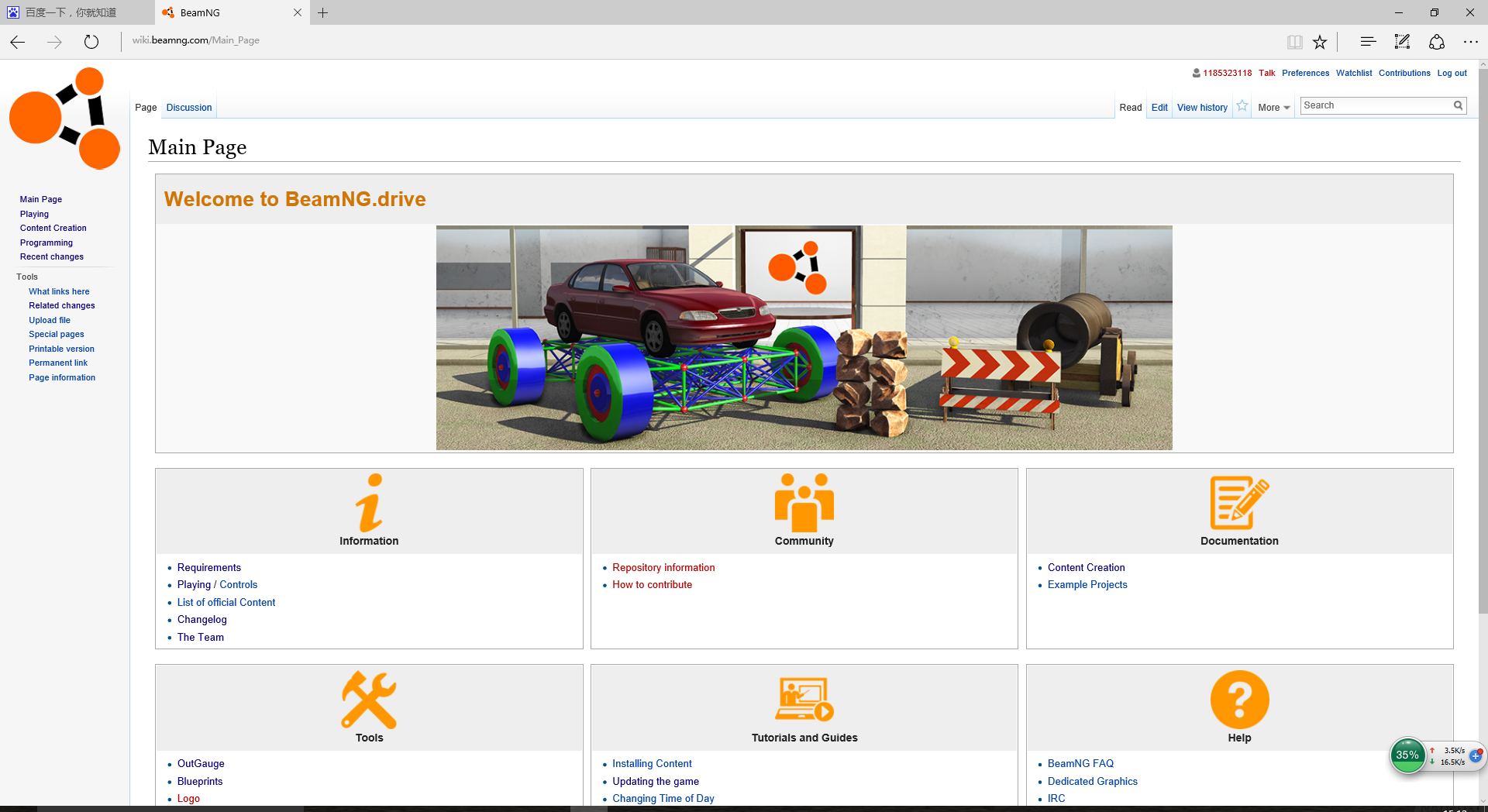Open The Team link
1488x812 pixels.
(201, 637)
